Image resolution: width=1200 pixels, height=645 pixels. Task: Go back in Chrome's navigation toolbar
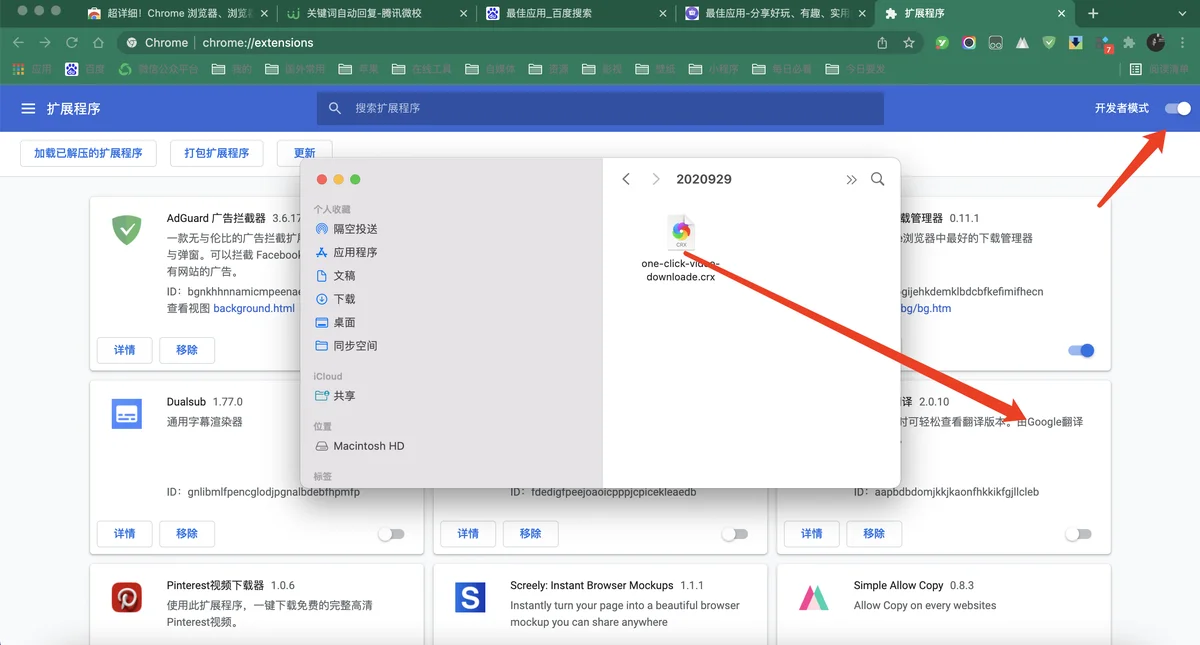point(20,43)
